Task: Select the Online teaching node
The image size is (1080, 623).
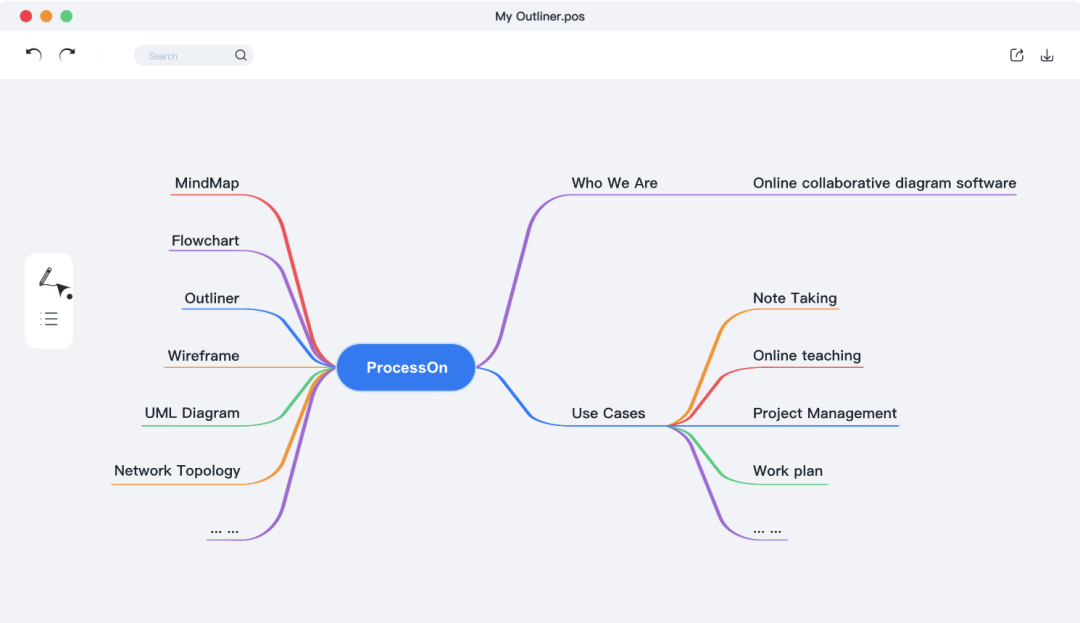Action: click(x=807, y=356)
